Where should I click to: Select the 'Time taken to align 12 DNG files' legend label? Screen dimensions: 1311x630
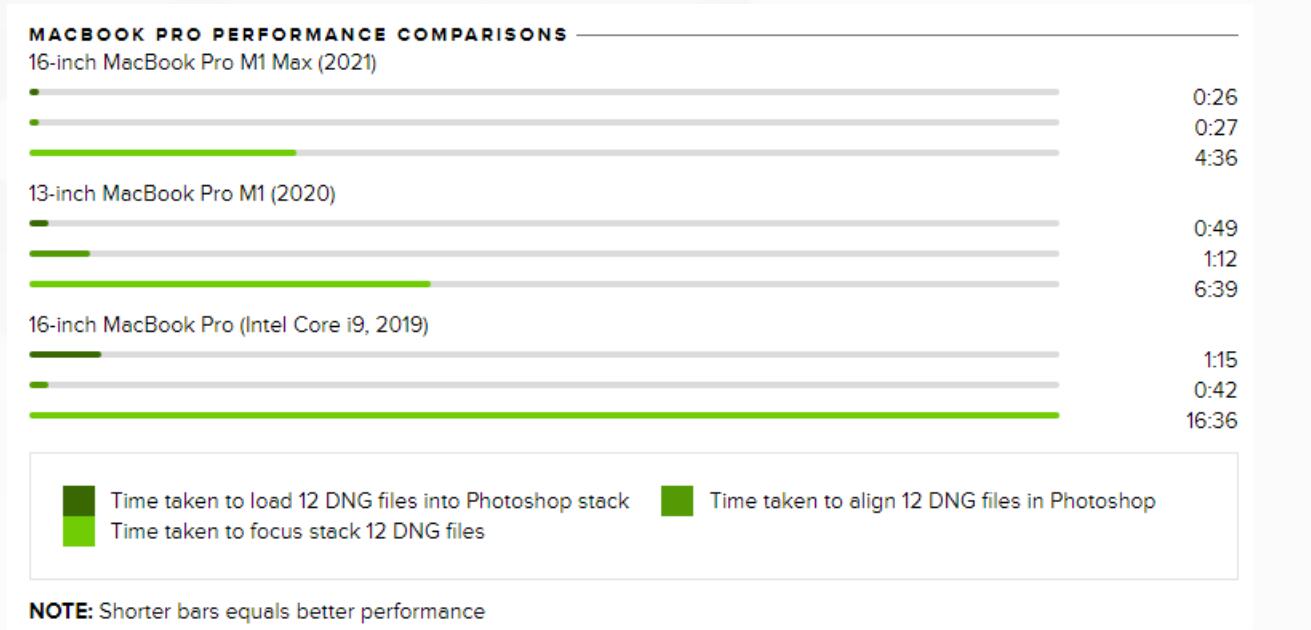pos(933,501)
